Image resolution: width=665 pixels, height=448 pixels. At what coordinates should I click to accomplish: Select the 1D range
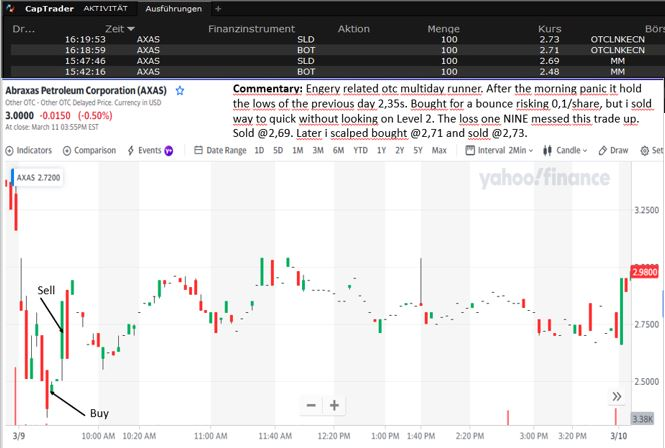(x=259, y=151)
